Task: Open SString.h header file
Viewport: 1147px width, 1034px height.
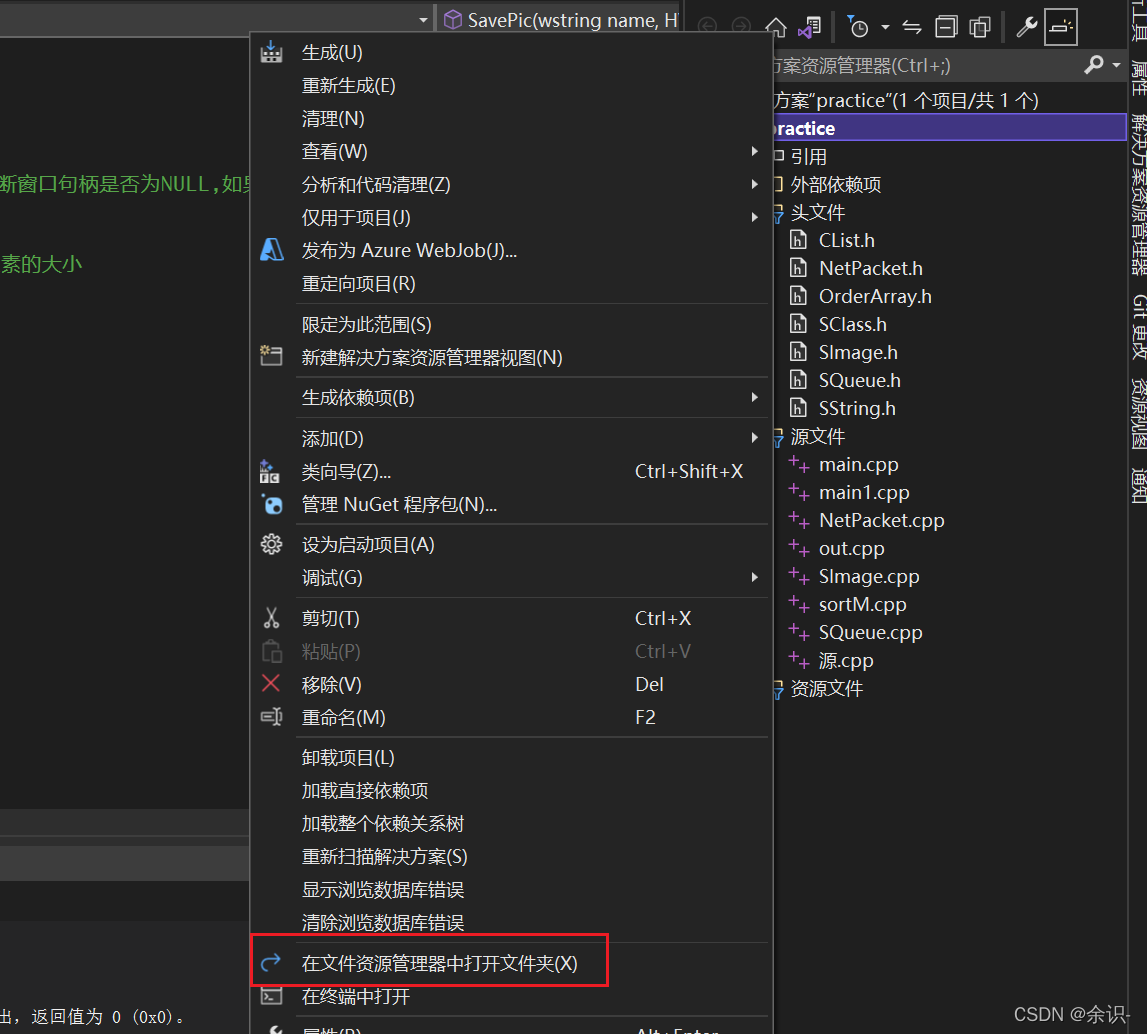Action: click(857, 408)
